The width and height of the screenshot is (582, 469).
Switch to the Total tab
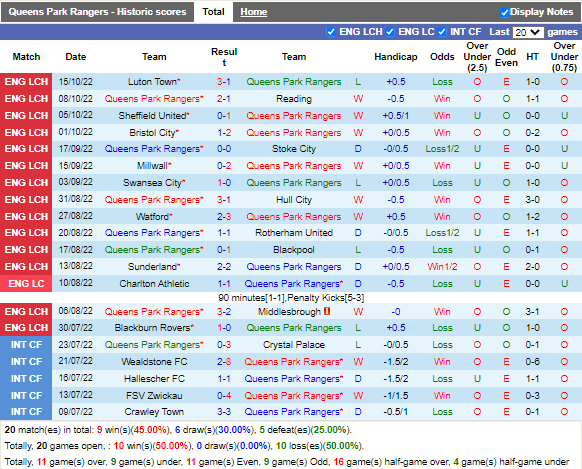coord(213,12)
